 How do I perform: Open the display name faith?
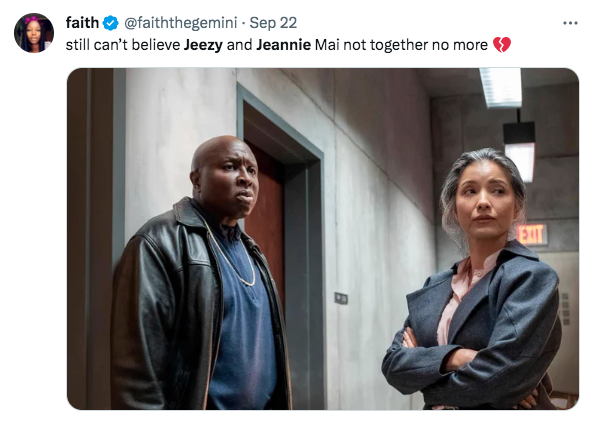[x=82, y=23]
